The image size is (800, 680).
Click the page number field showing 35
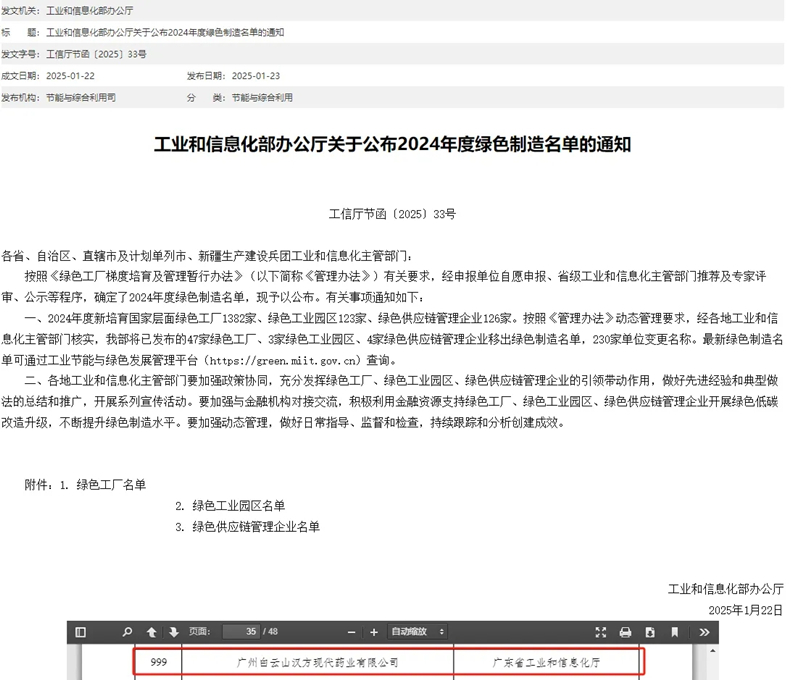(x=240, y=632)
